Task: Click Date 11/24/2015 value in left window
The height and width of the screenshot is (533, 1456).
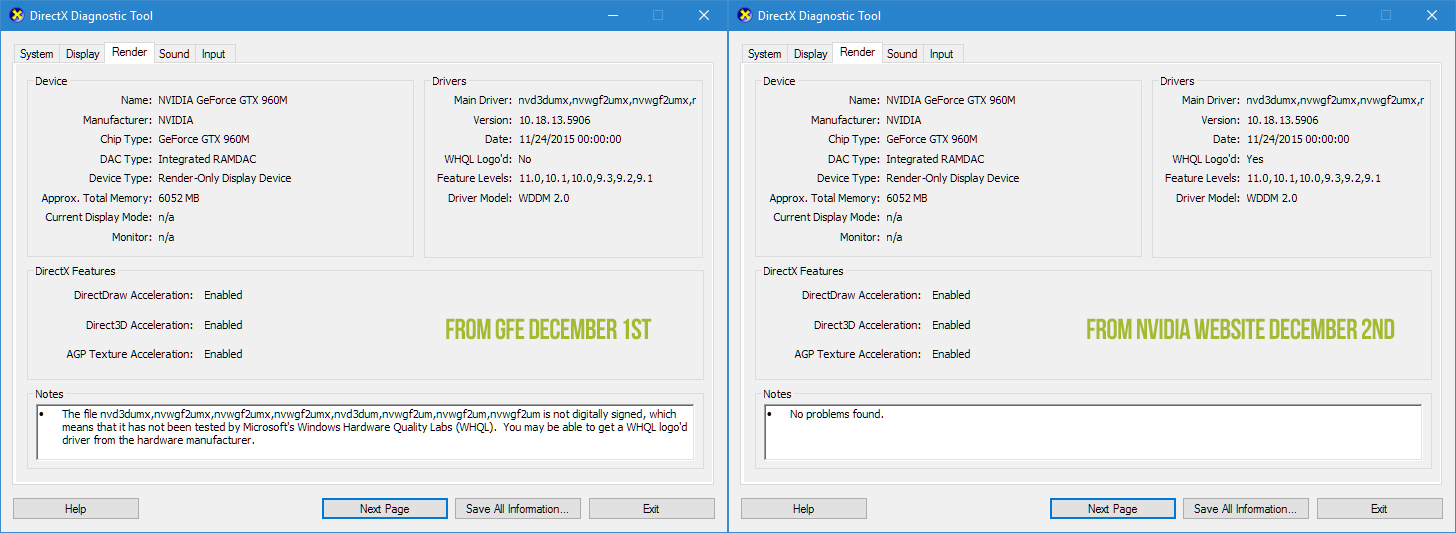Action: (x=570, y=139)
